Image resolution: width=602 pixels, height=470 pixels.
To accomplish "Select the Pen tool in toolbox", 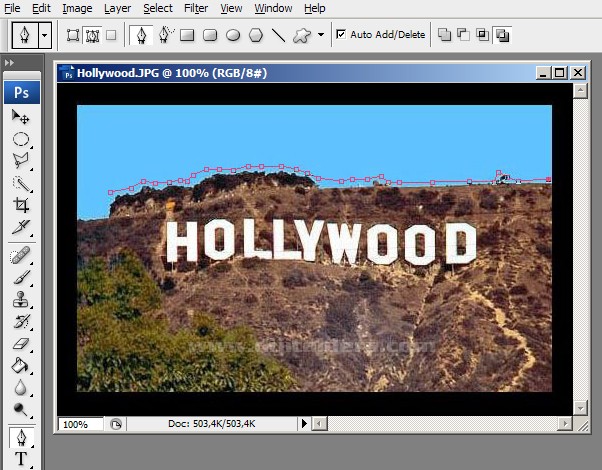I will pyautogui.click(x=21, y=438).
